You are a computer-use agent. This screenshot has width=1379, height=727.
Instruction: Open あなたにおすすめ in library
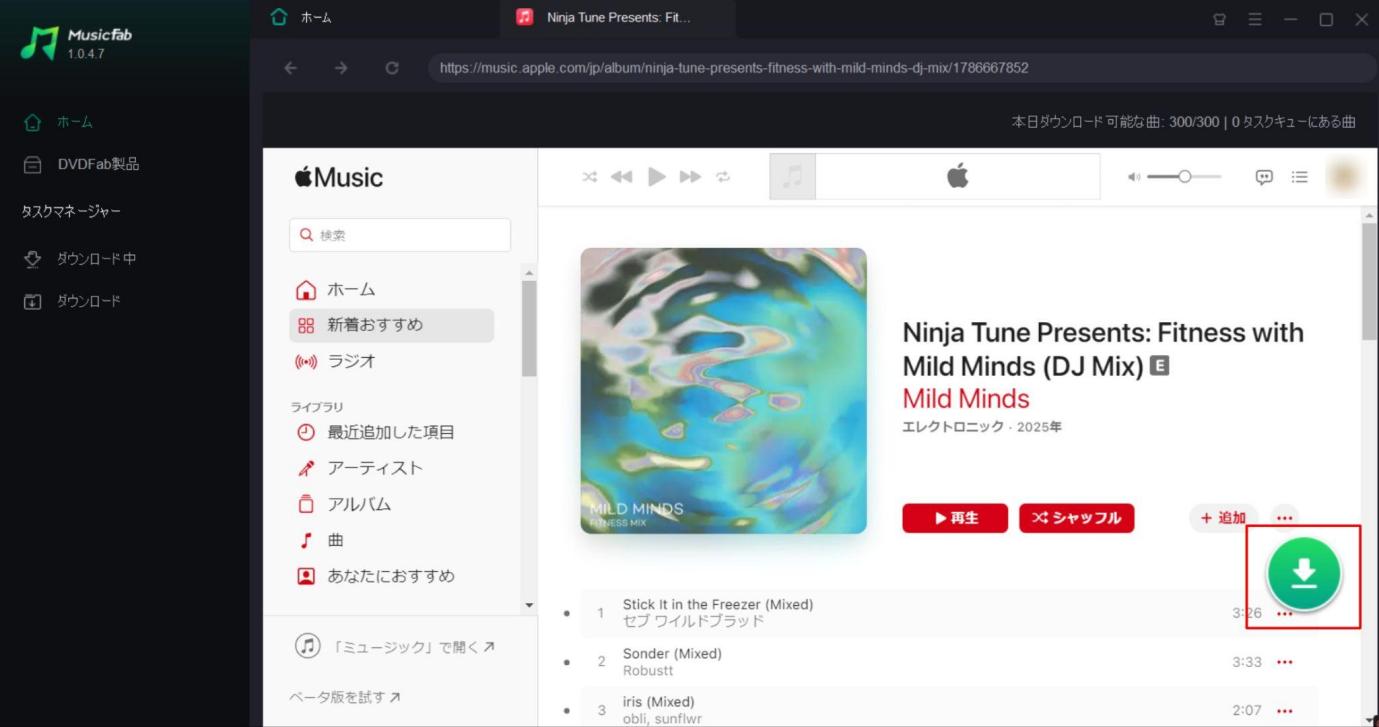(391, 576)
